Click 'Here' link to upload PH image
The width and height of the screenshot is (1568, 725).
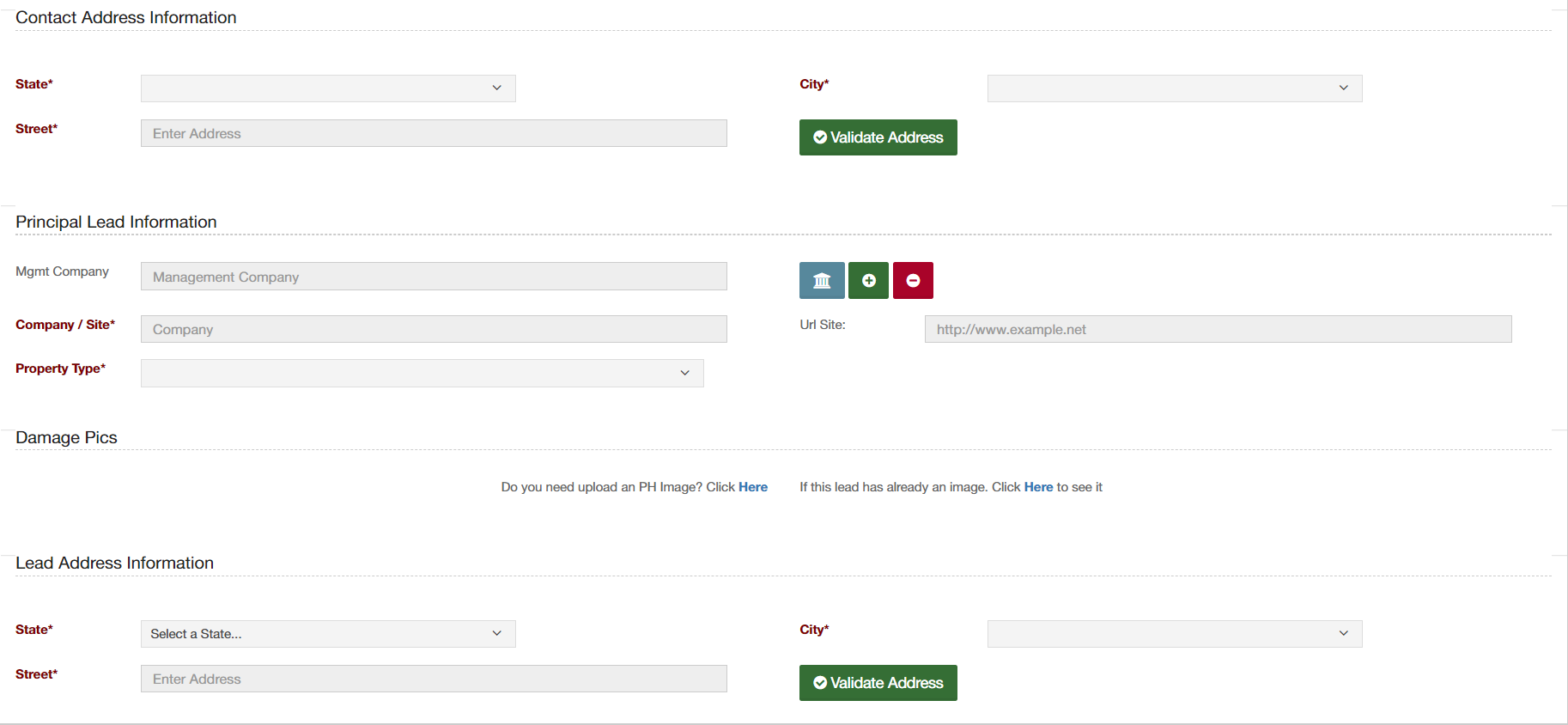tap(753, 487)
